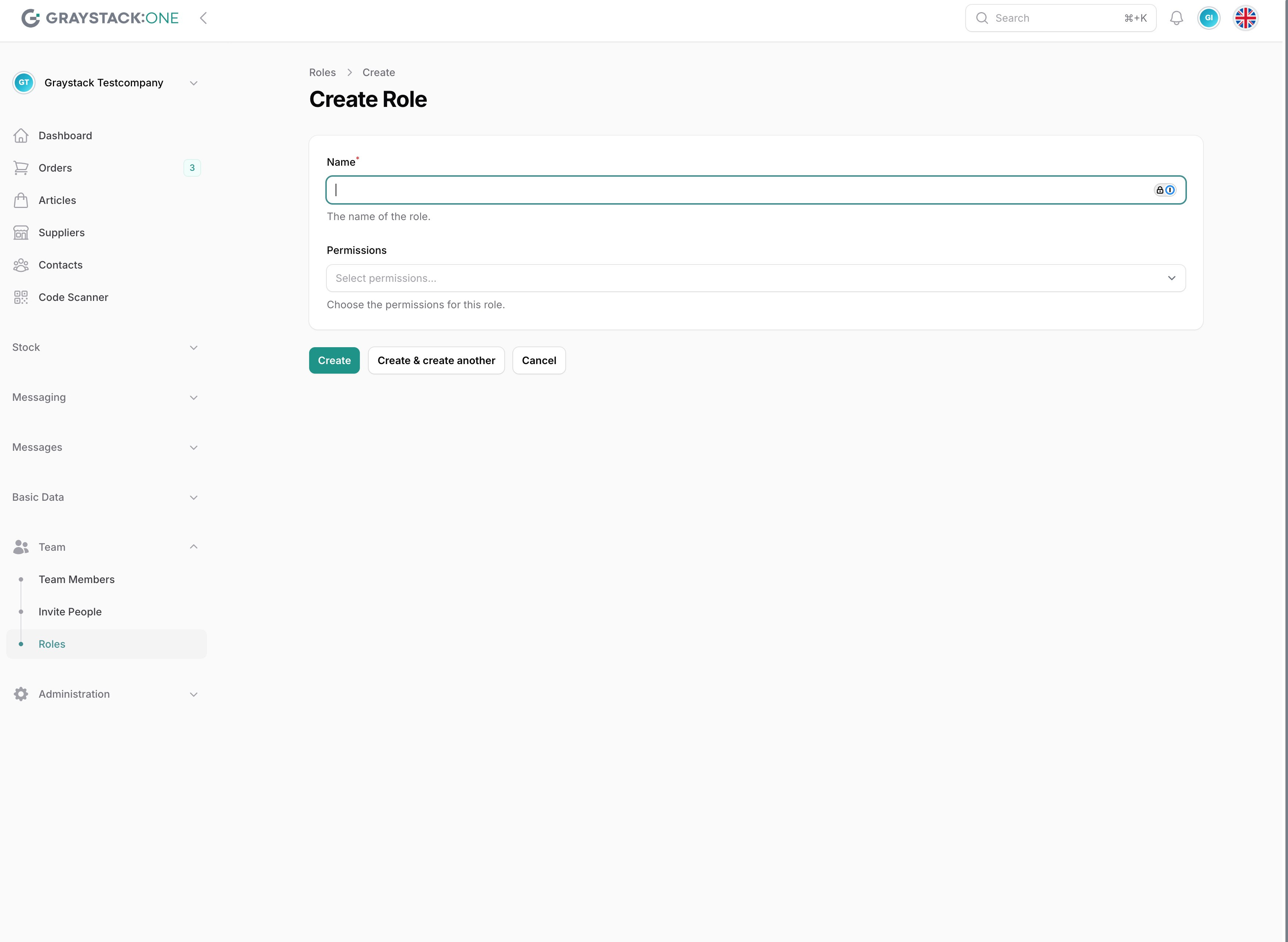Click the Suppliers storefront icon
This screenshot has width=1288, height=942.
point(21,233)
